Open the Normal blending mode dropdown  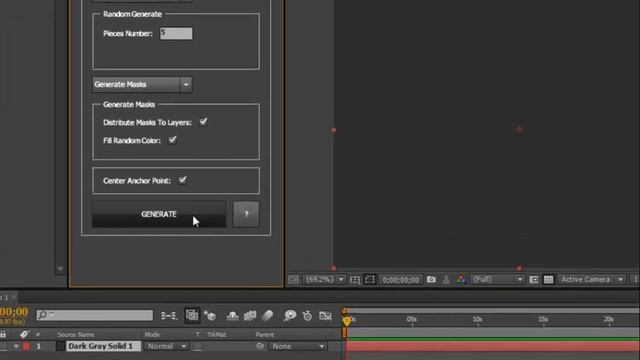166,346
